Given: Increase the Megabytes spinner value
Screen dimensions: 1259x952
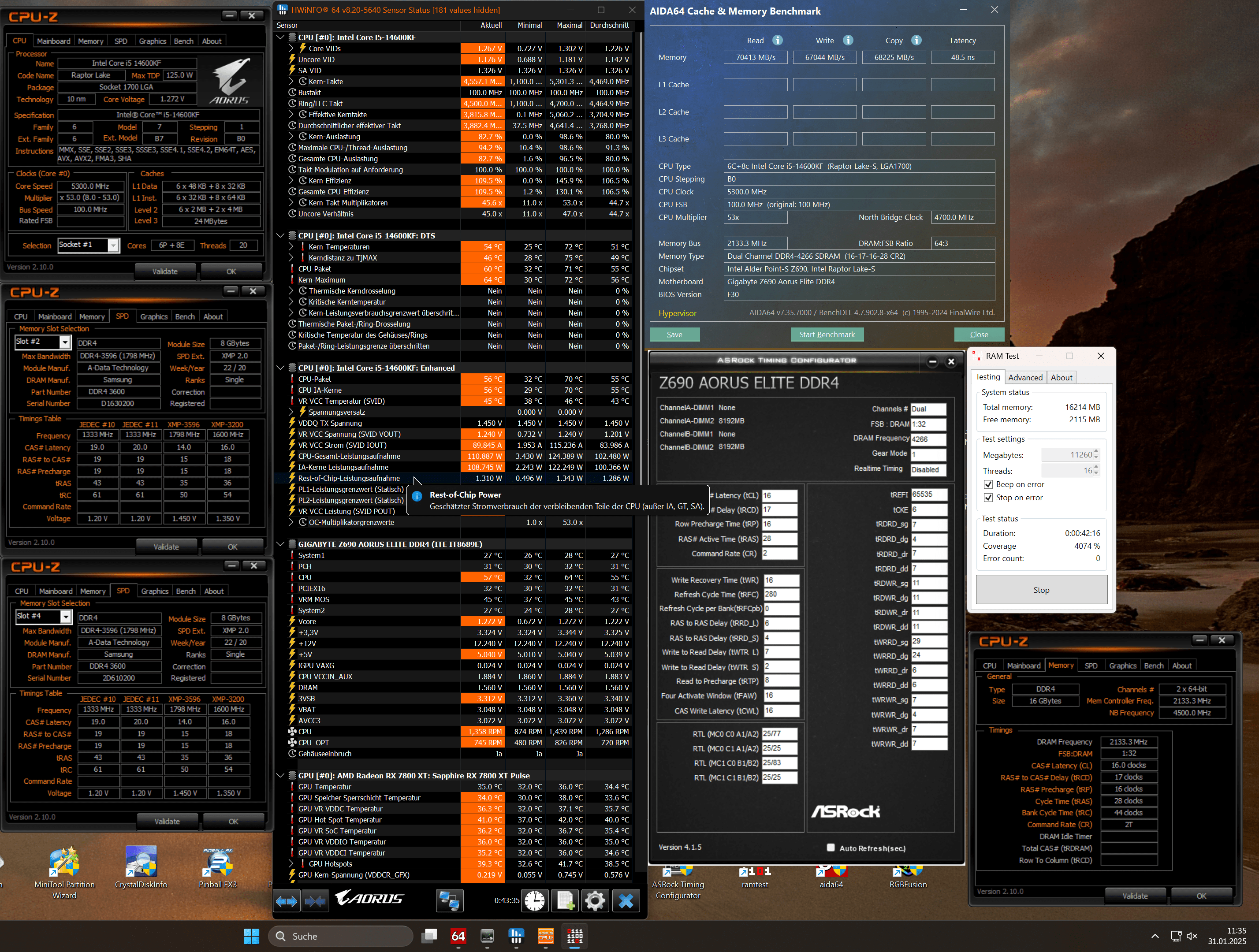Looking at the screenshot, I should point(1096,452).
